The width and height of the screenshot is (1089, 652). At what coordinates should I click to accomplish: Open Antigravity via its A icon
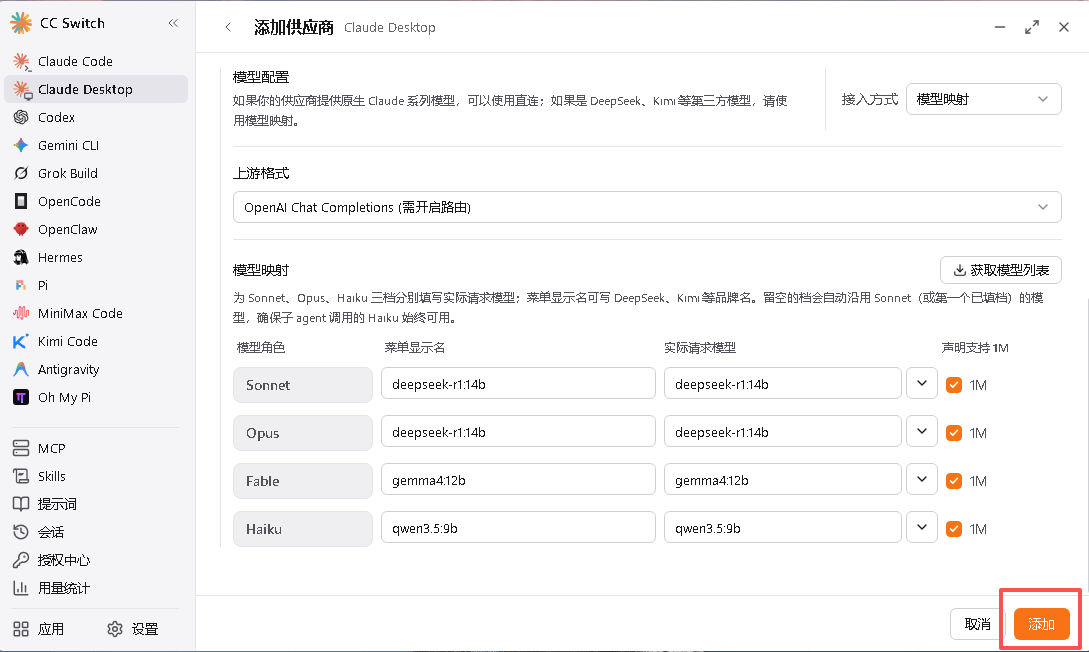tap(21, 369)
